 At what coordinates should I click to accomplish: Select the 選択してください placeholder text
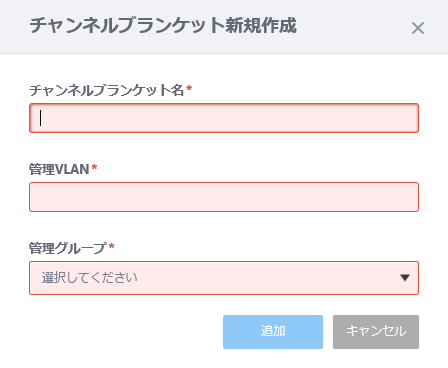[x=89, y=278]
